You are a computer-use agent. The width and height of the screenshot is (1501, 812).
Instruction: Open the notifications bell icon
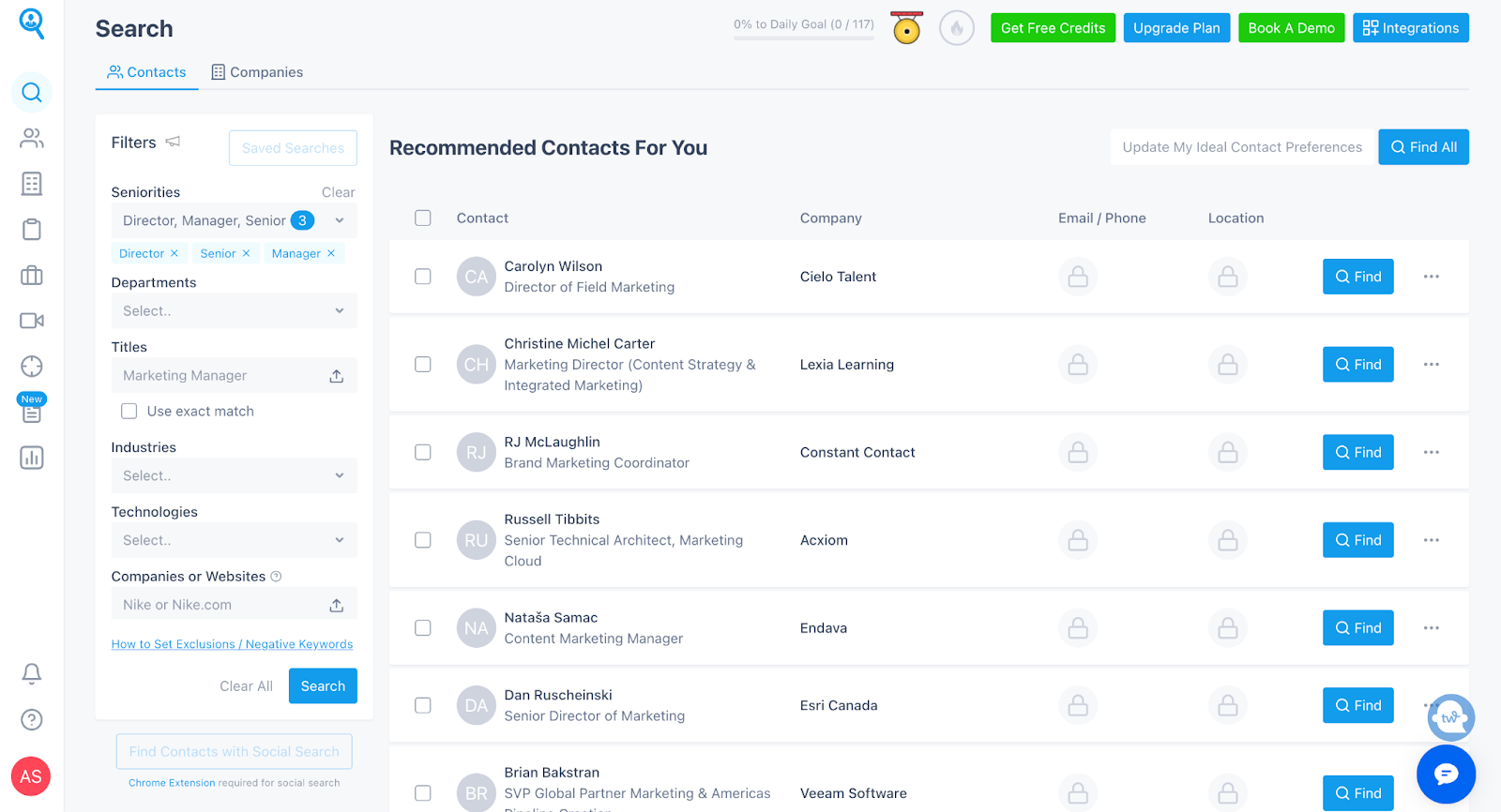tap(32, 673)
